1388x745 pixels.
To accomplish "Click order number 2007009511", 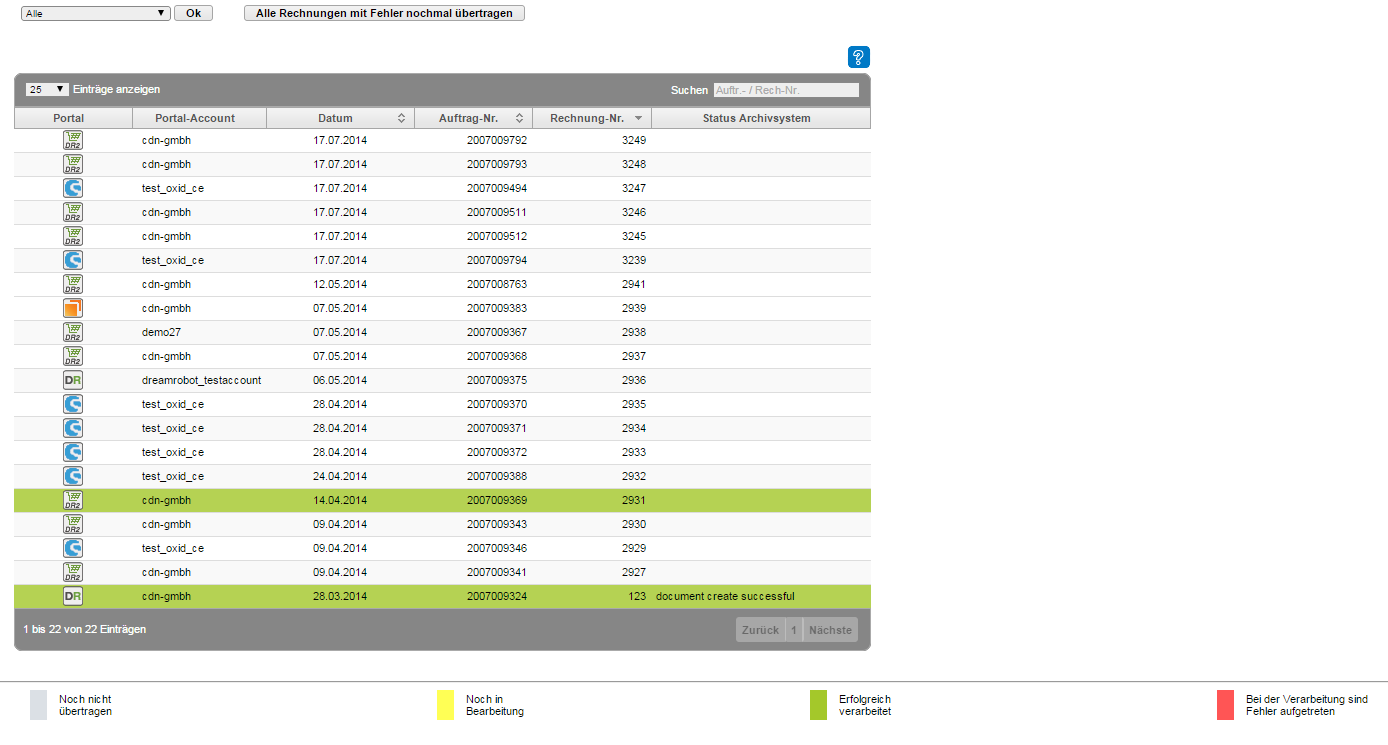I will tap(497, 212).
